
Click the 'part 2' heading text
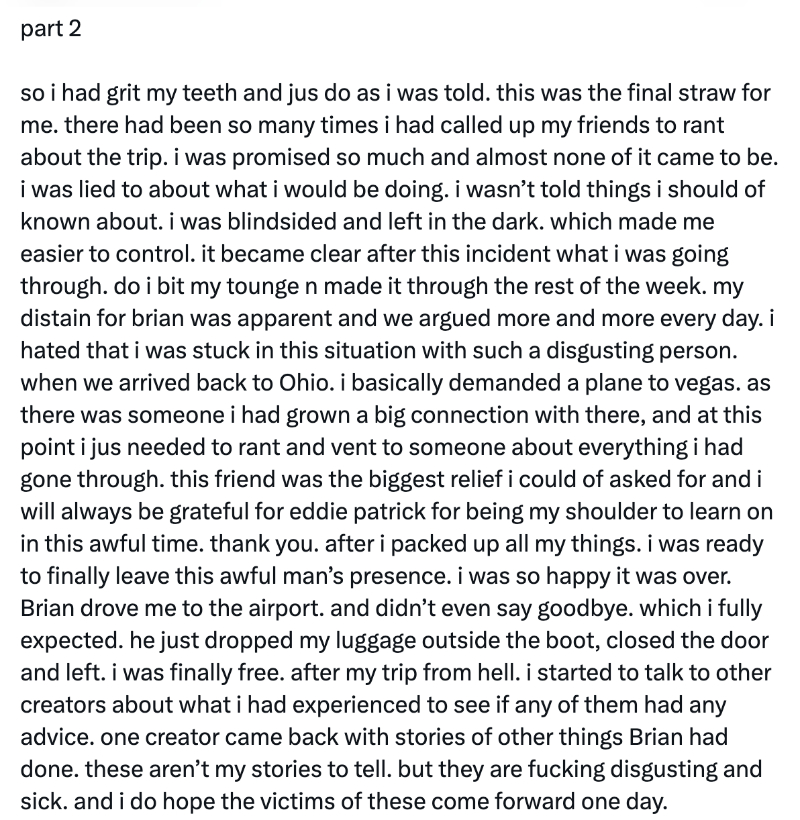point(50,29)
